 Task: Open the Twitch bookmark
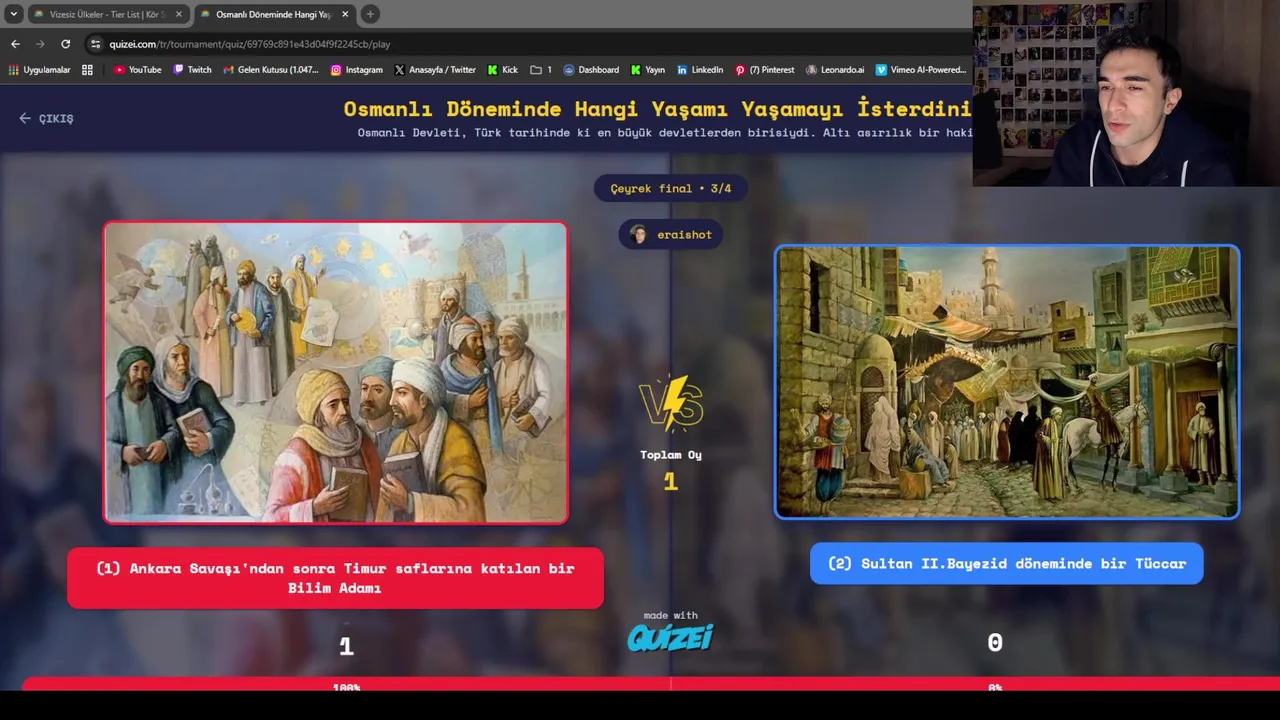192,70
